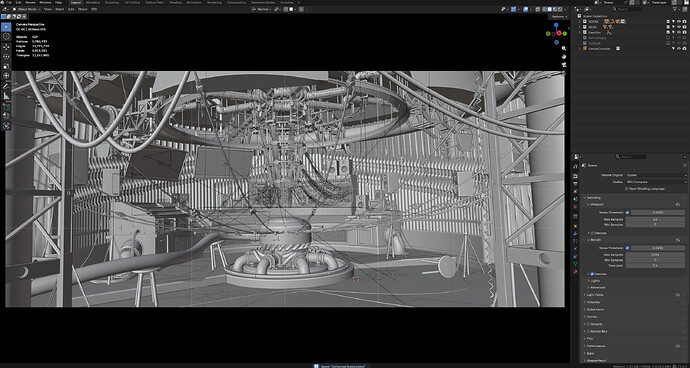Open the viewport Options button

click(557, 16)
